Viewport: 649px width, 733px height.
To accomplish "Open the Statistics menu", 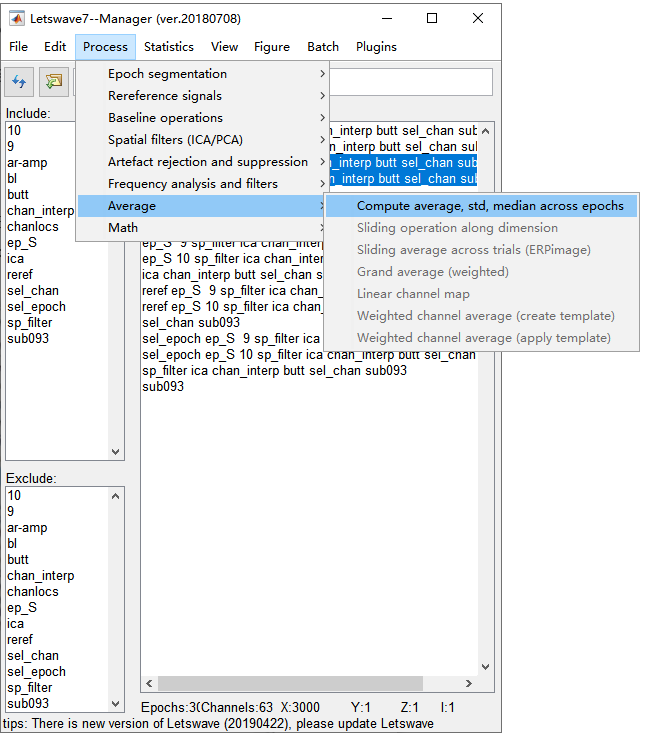I will click(169, 47).
